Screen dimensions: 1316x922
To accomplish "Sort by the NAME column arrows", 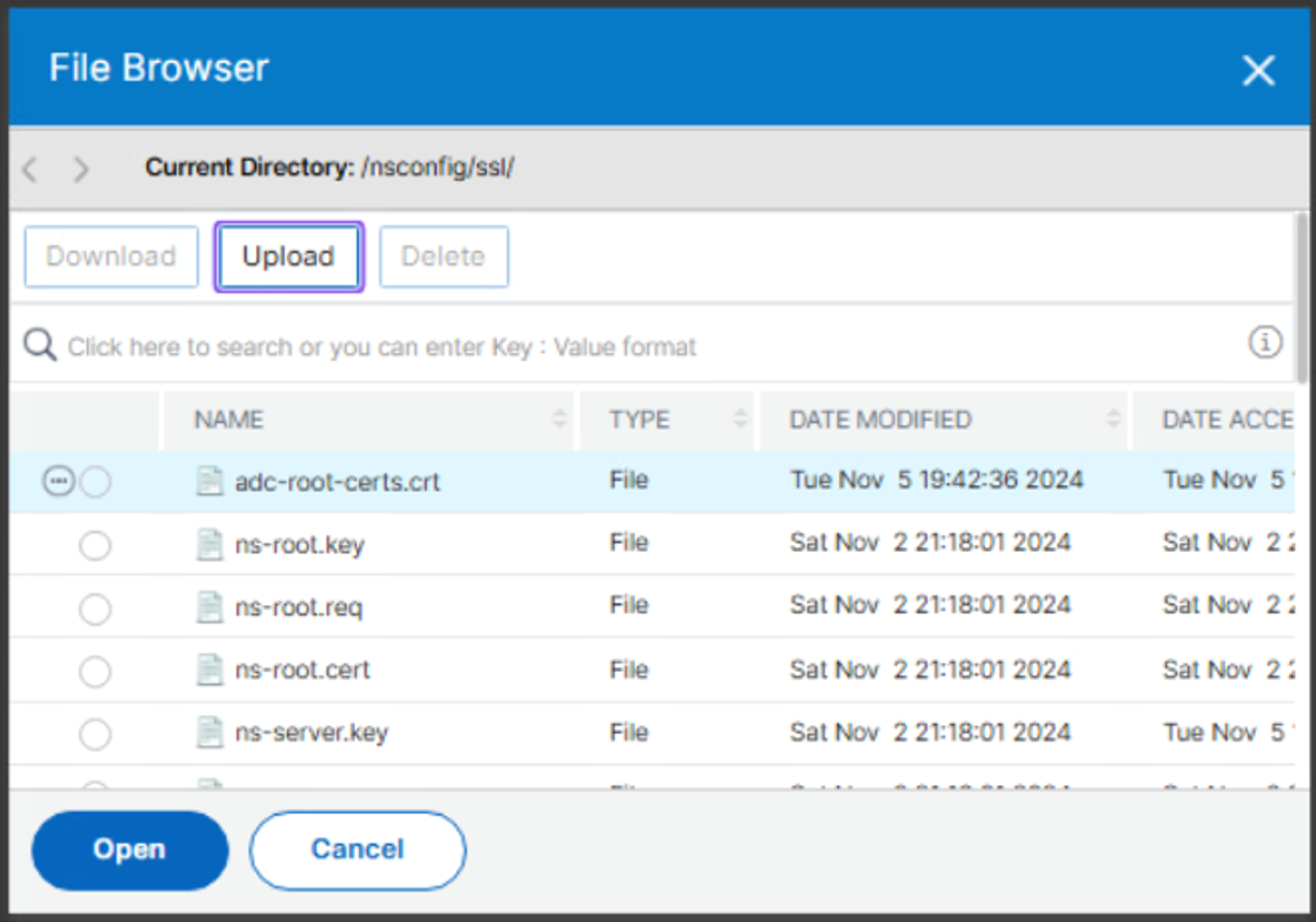I will click(x=559, y=420).
